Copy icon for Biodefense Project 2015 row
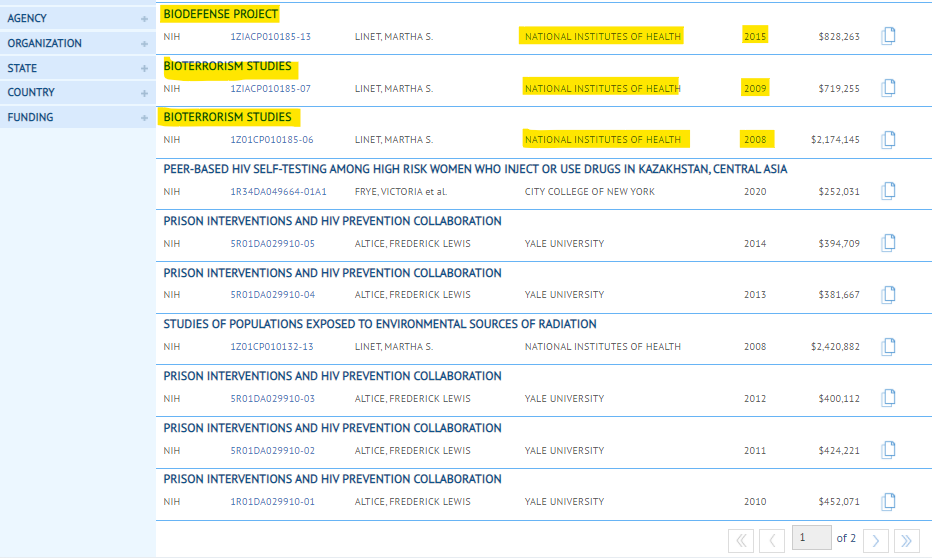Viewport: 932px width, 558px height. coord(888,36)
